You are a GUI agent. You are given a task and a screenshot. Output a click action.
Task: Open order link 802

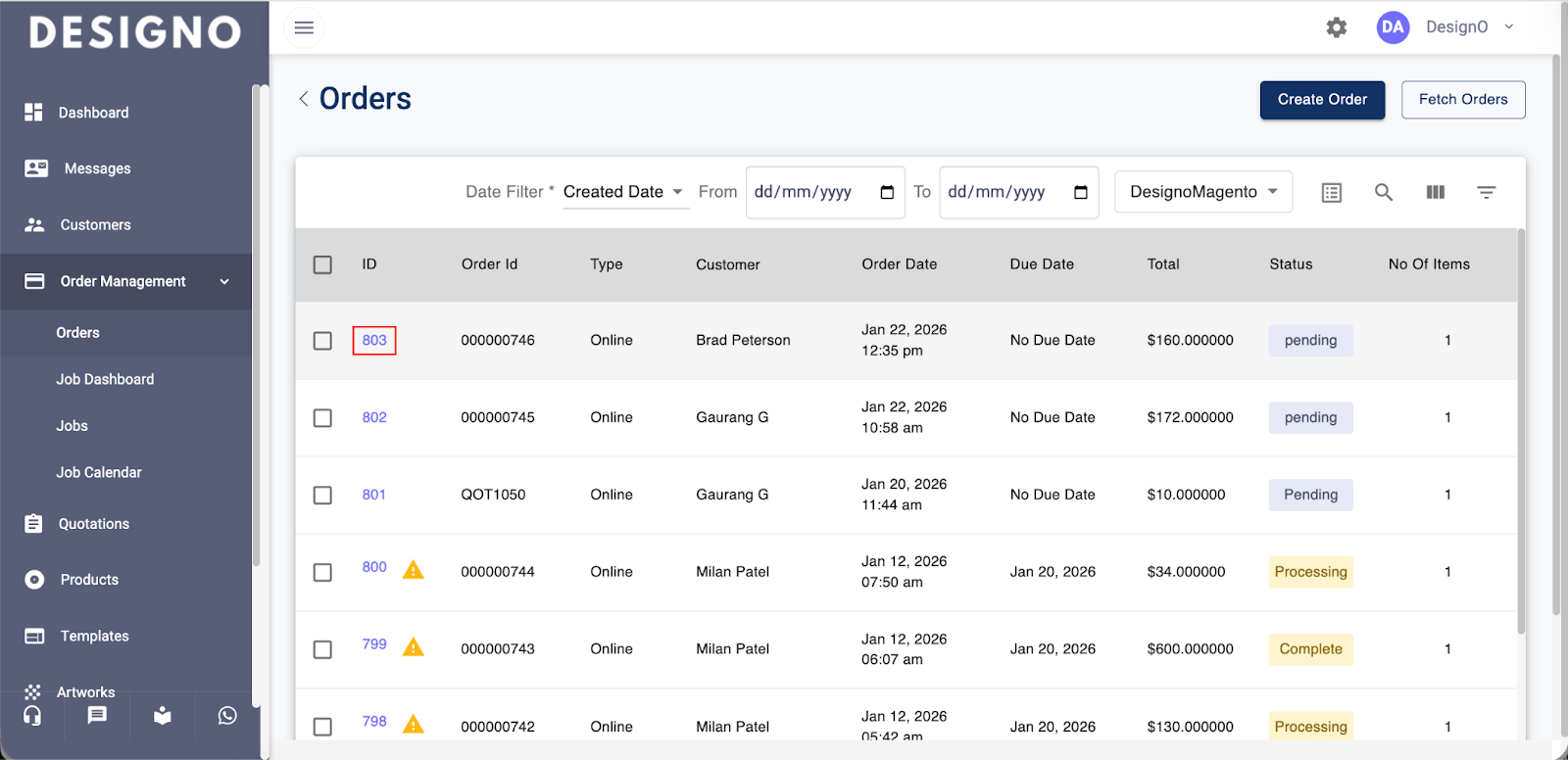tap(374, 417)
